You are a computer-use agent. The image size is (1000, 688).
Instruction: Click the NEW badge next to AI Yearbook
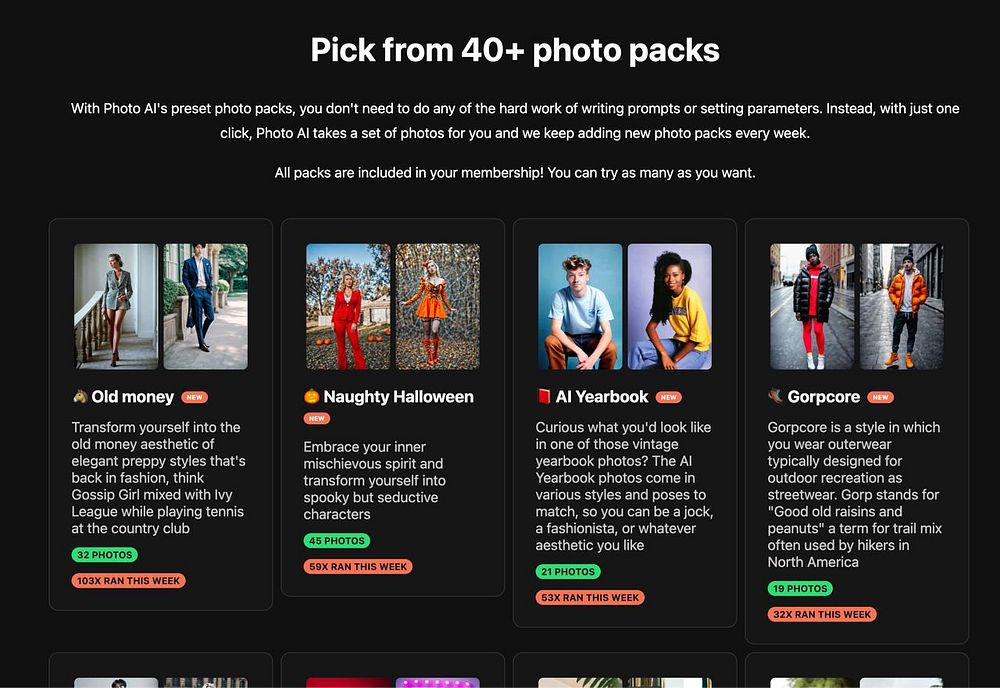669,397
